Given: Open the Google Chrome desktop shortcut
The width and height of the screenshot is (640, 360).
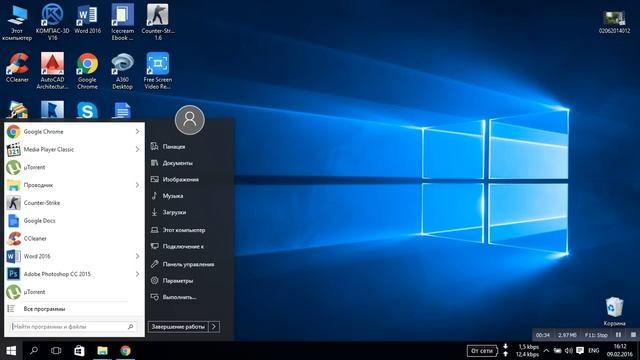Looking at the screenshot, I should (87, 70).
